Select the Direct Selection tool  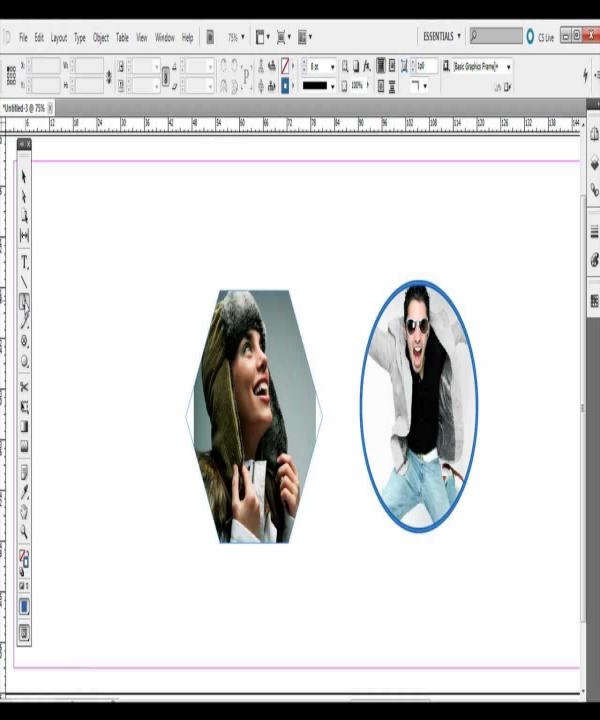pos(24,197)
